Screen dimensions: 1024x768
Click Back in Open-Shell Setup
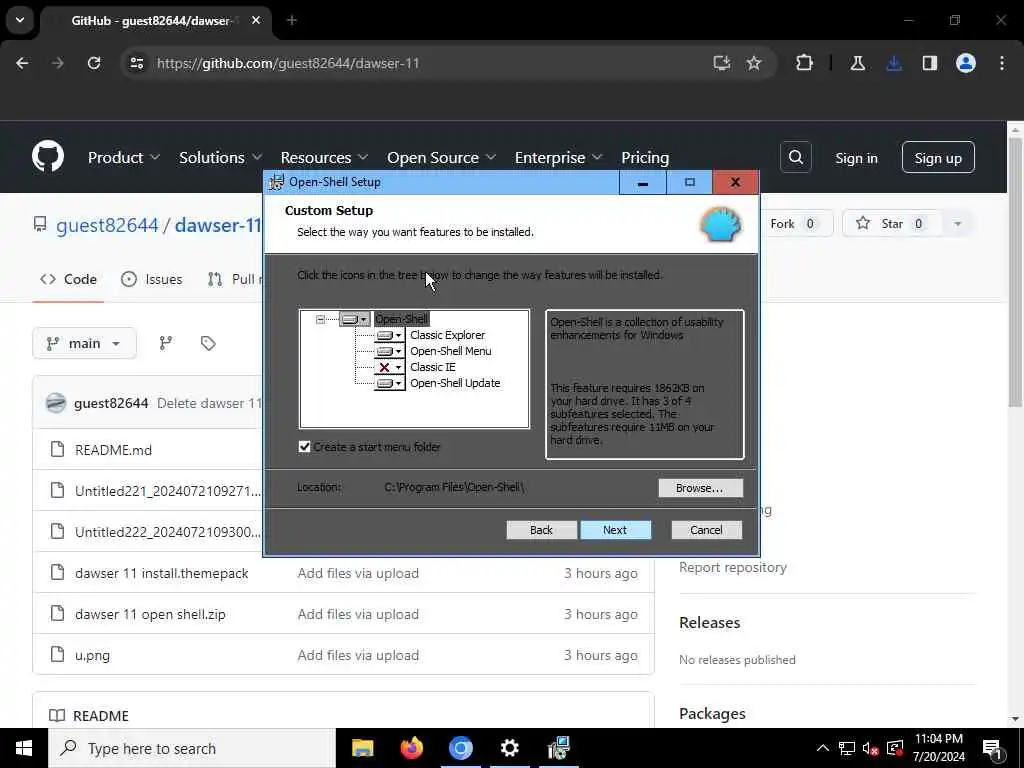click(x=541, y=530)
